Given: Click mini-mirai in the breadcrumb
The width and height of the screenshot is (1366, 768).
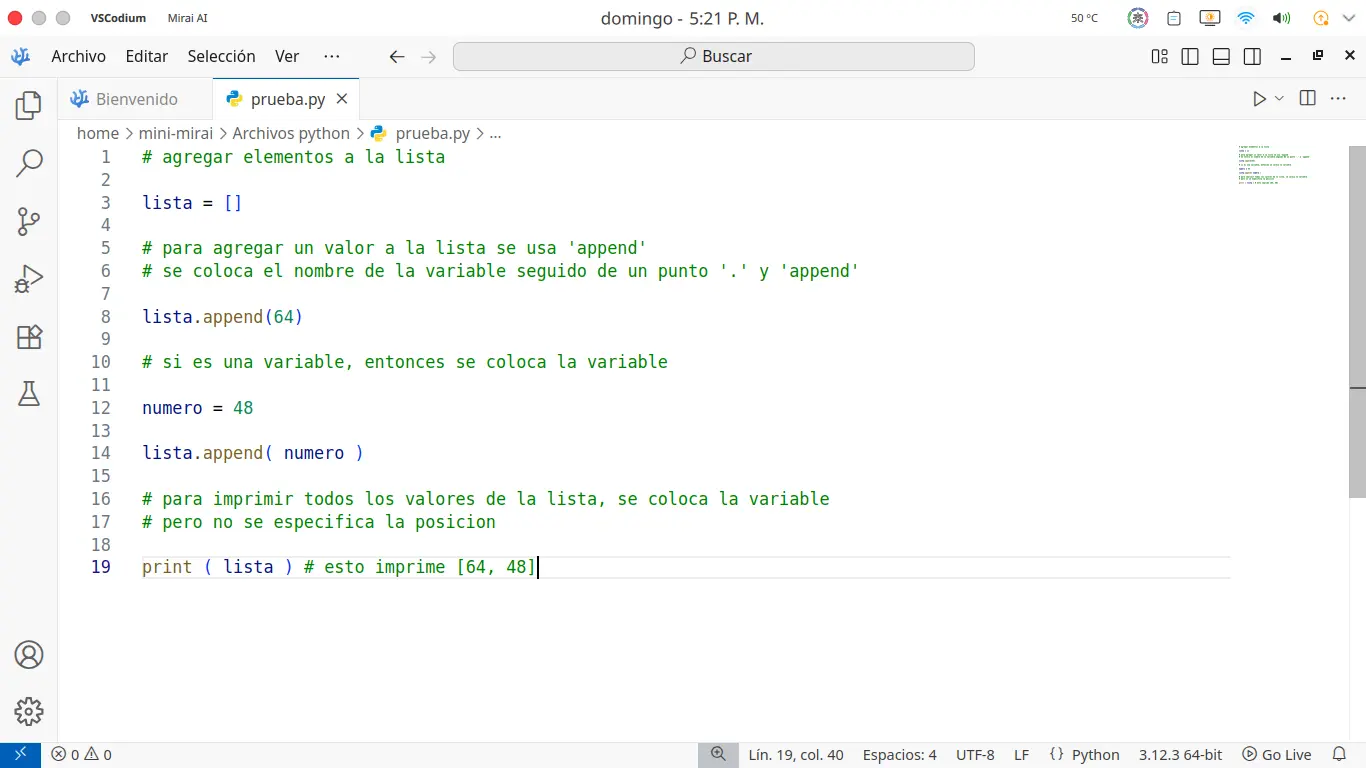Looking at the screenshot, I should [176, 133].
